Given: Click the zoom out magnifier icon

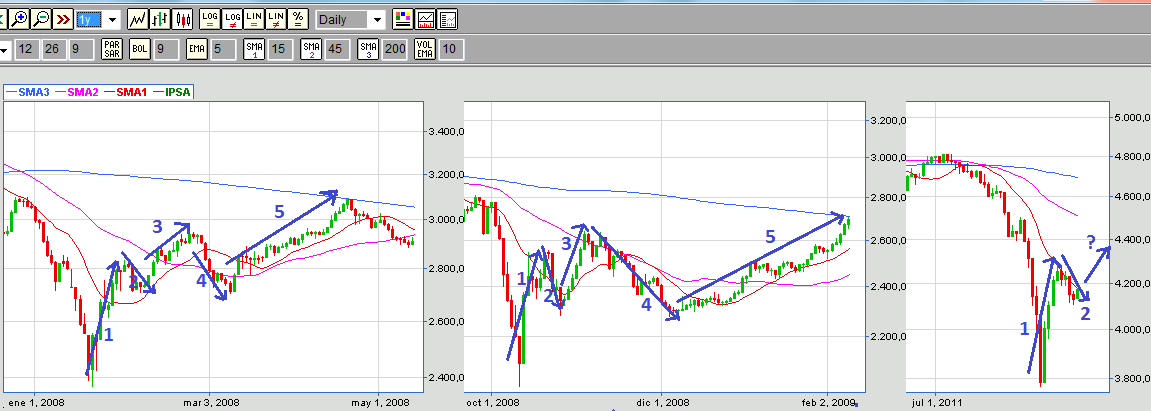Looking at the screenshot, I should click(41, 18).
